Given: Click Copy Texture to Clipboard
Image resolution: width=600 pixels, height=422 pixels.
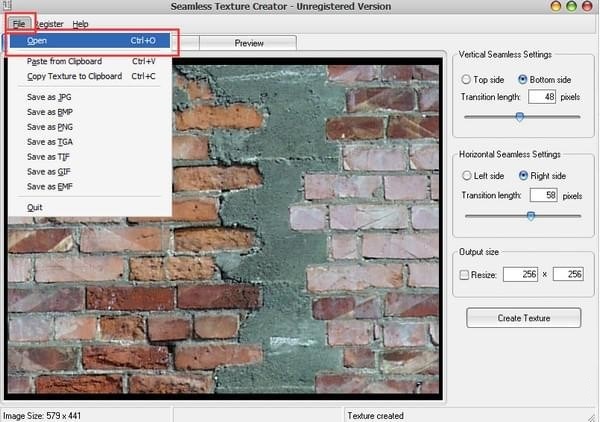Looking at the screenshot, I should tap(75, 76).
